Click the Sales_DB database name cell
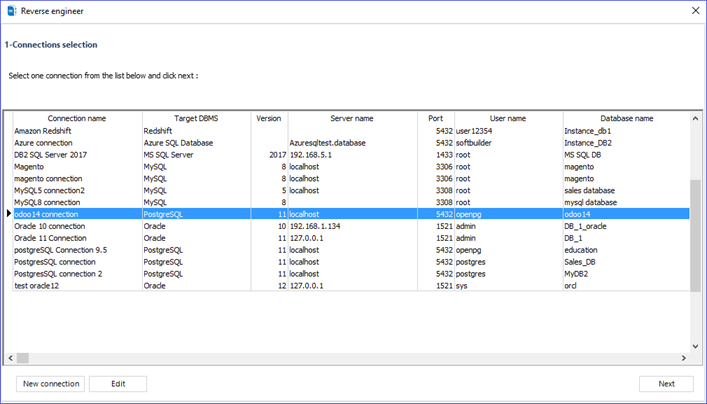The height and width of the screenshot is (404, 707). [626, 262]
